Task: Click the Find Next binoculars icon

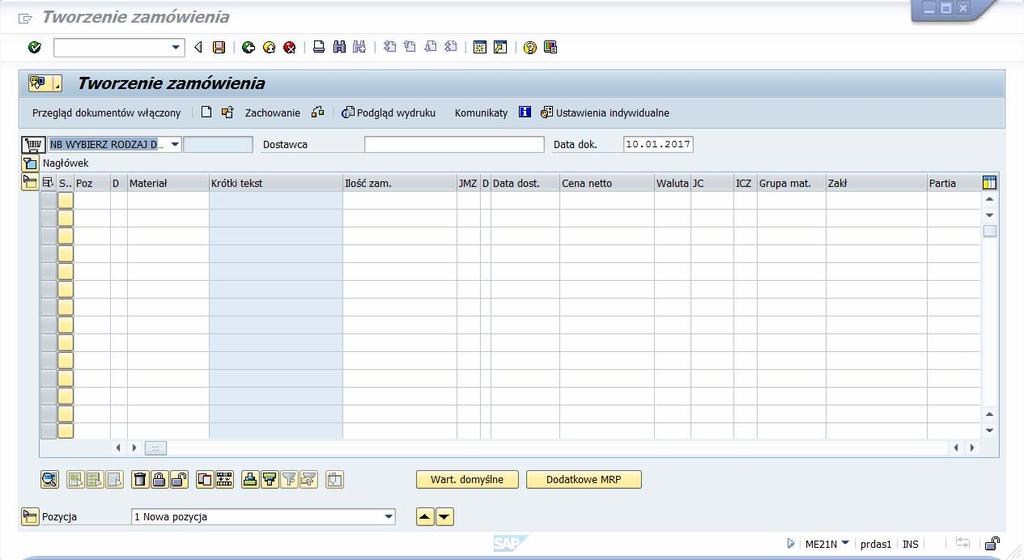Action: coord(359,47)
